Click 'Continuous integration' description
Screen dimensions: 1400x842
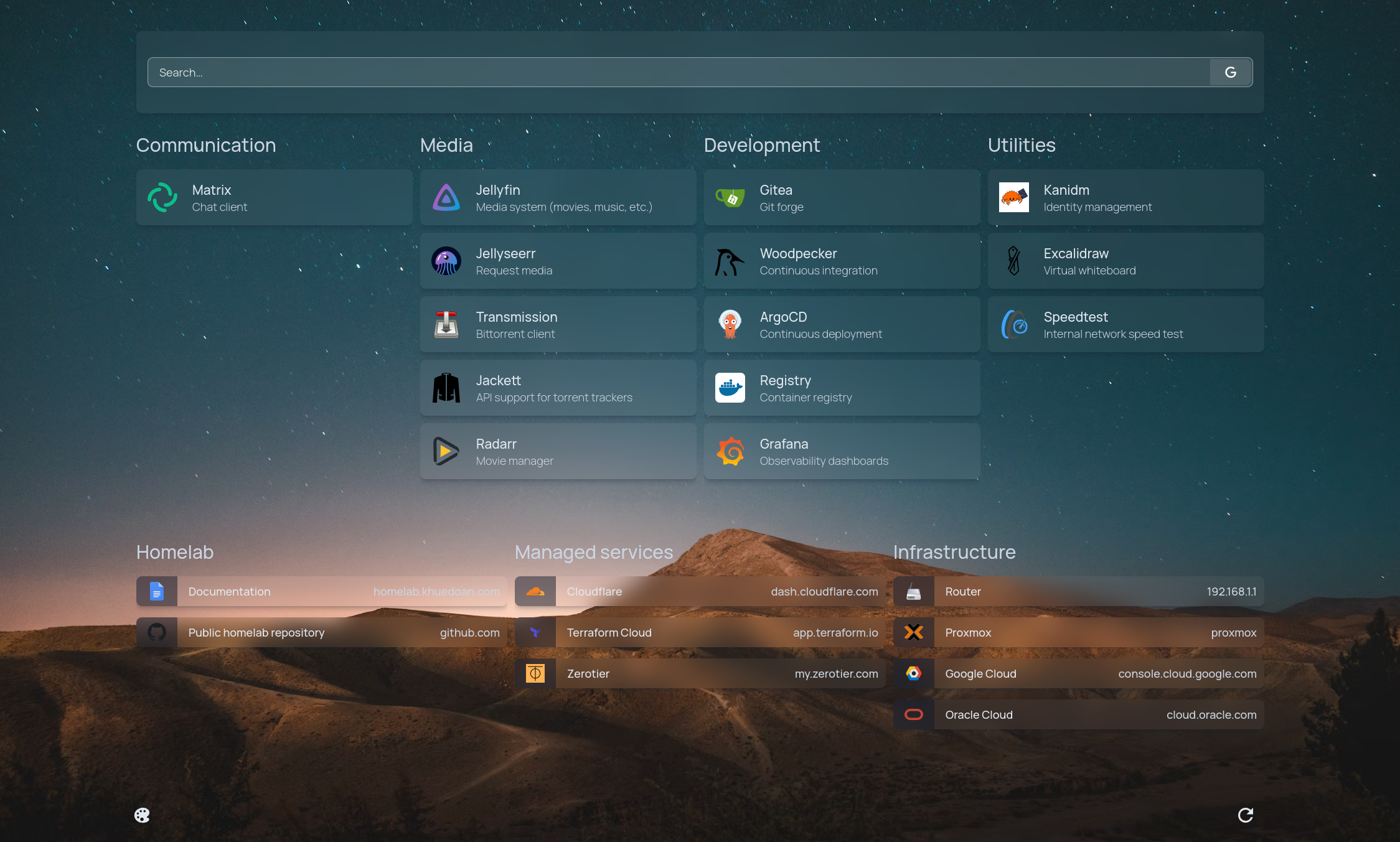pyautogui.click(x=819, y=270)
